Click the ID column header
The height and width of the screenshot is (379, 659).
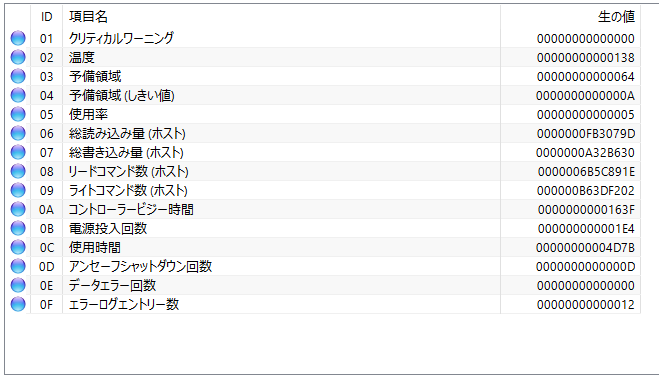tap(47, 17)
